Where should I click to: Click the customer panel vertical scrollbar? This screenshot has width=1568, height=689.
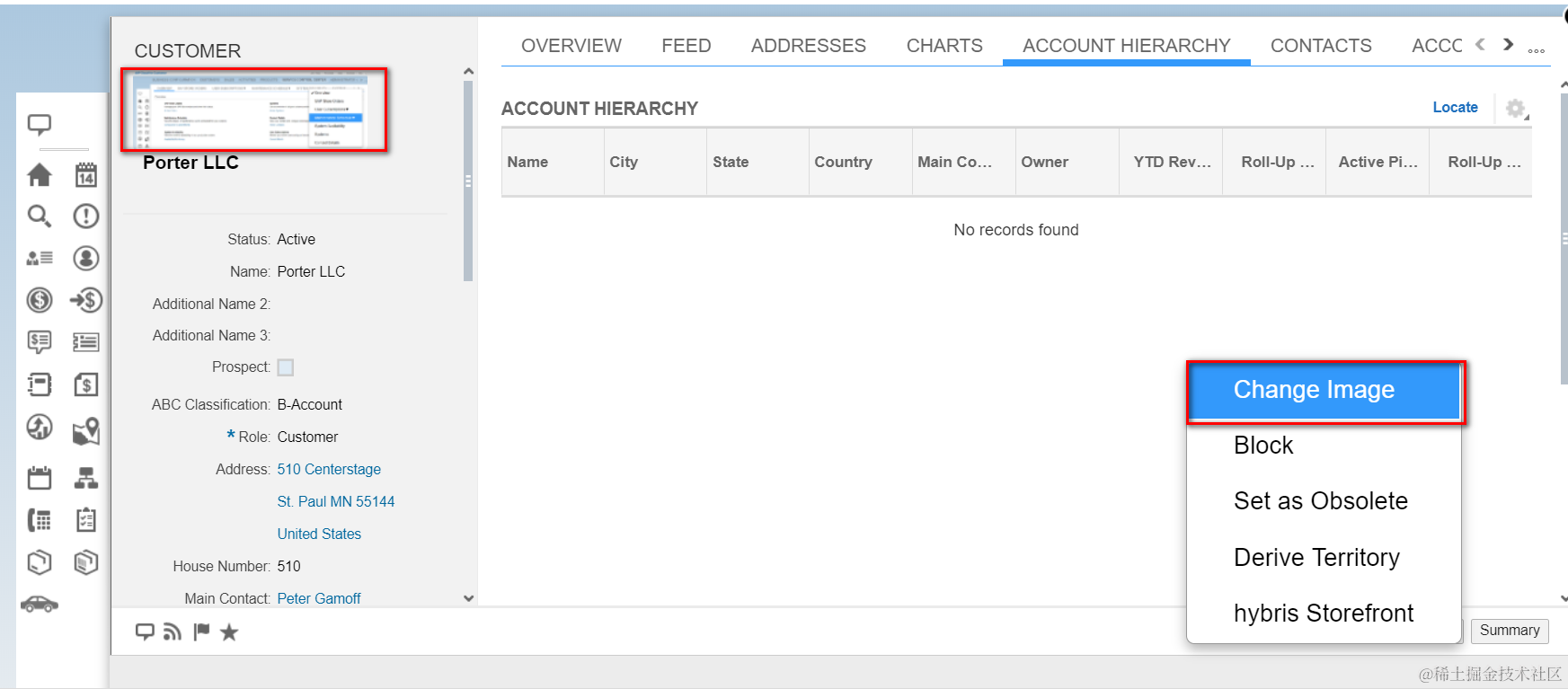[x=468, y=180]
